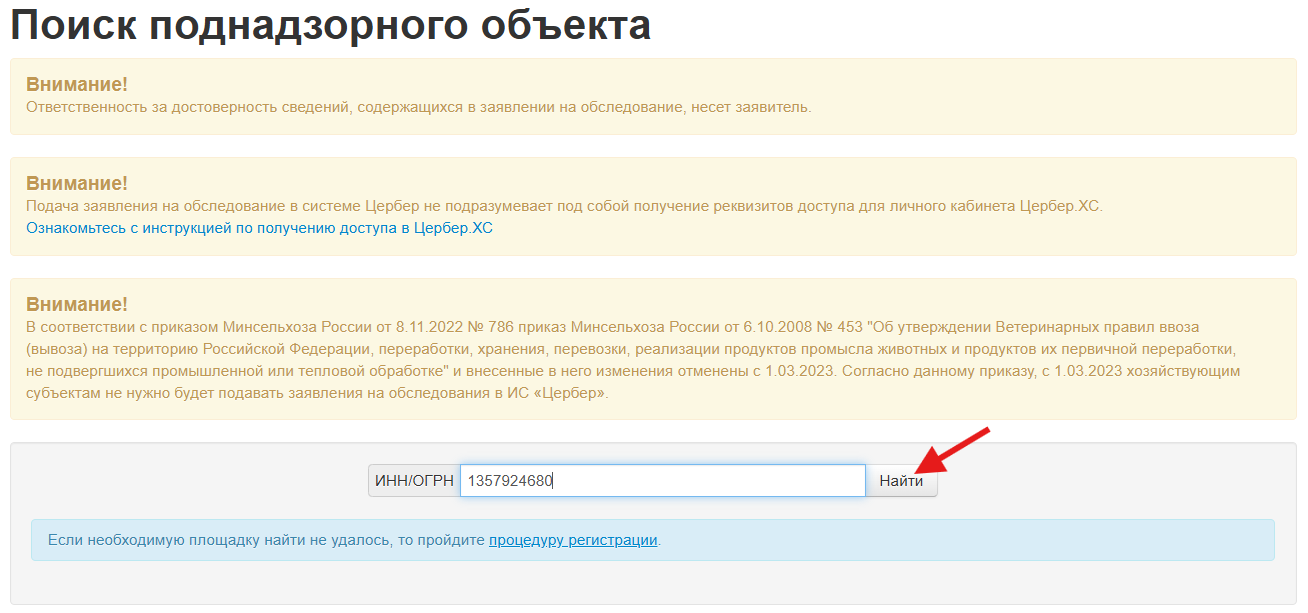Click the Внимание! heading above the Минсельхоз notice
The width and height of the screenshot is (1308, 613).
click(x=77, y=305)
